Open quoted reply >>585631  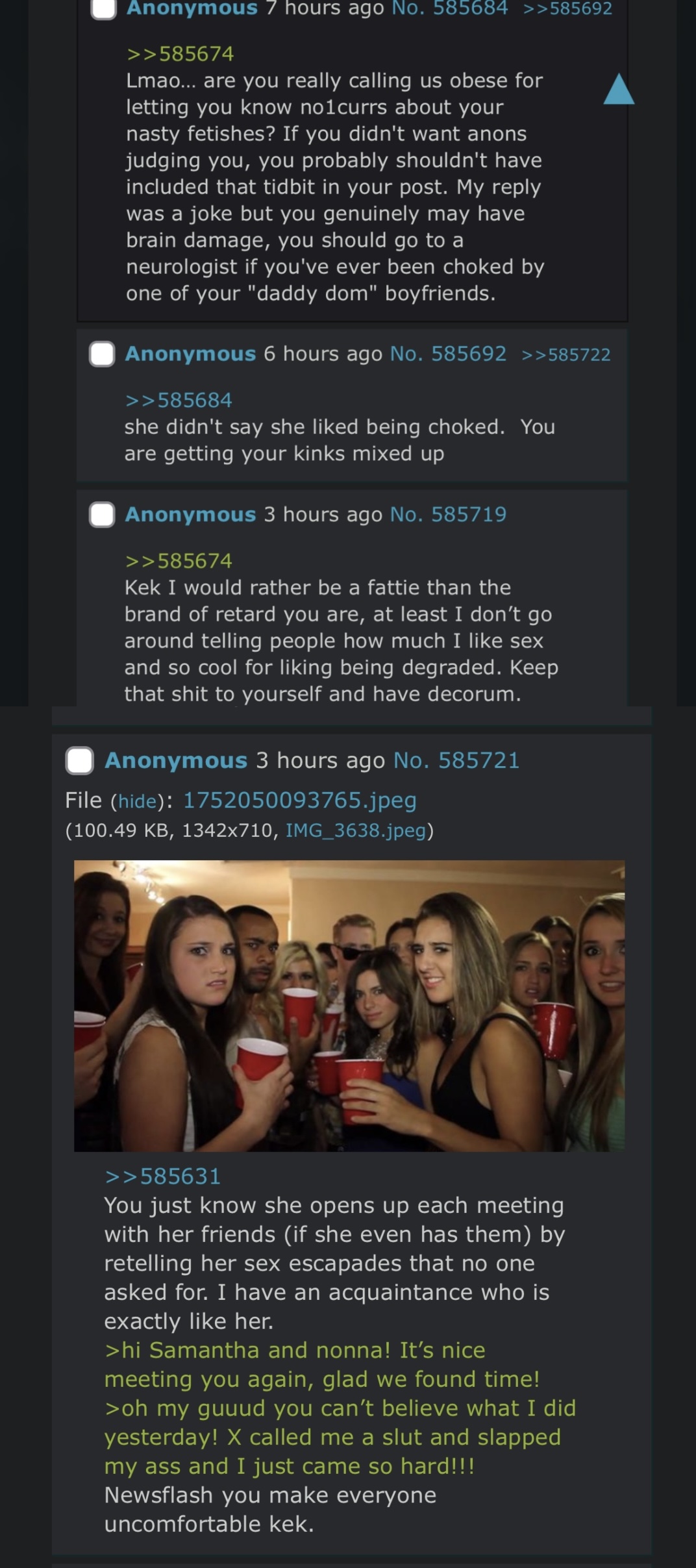tap(163, 1176)
